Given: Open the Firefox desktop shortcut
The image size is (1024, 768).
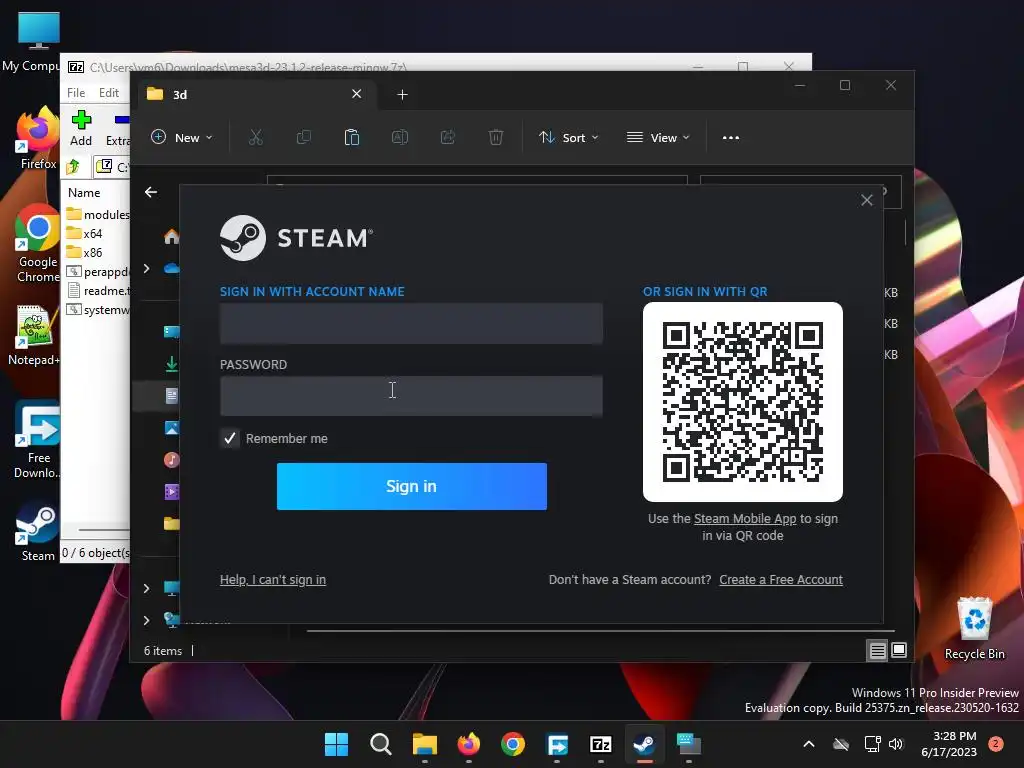Looking at the screenshot, I should 38,138.
